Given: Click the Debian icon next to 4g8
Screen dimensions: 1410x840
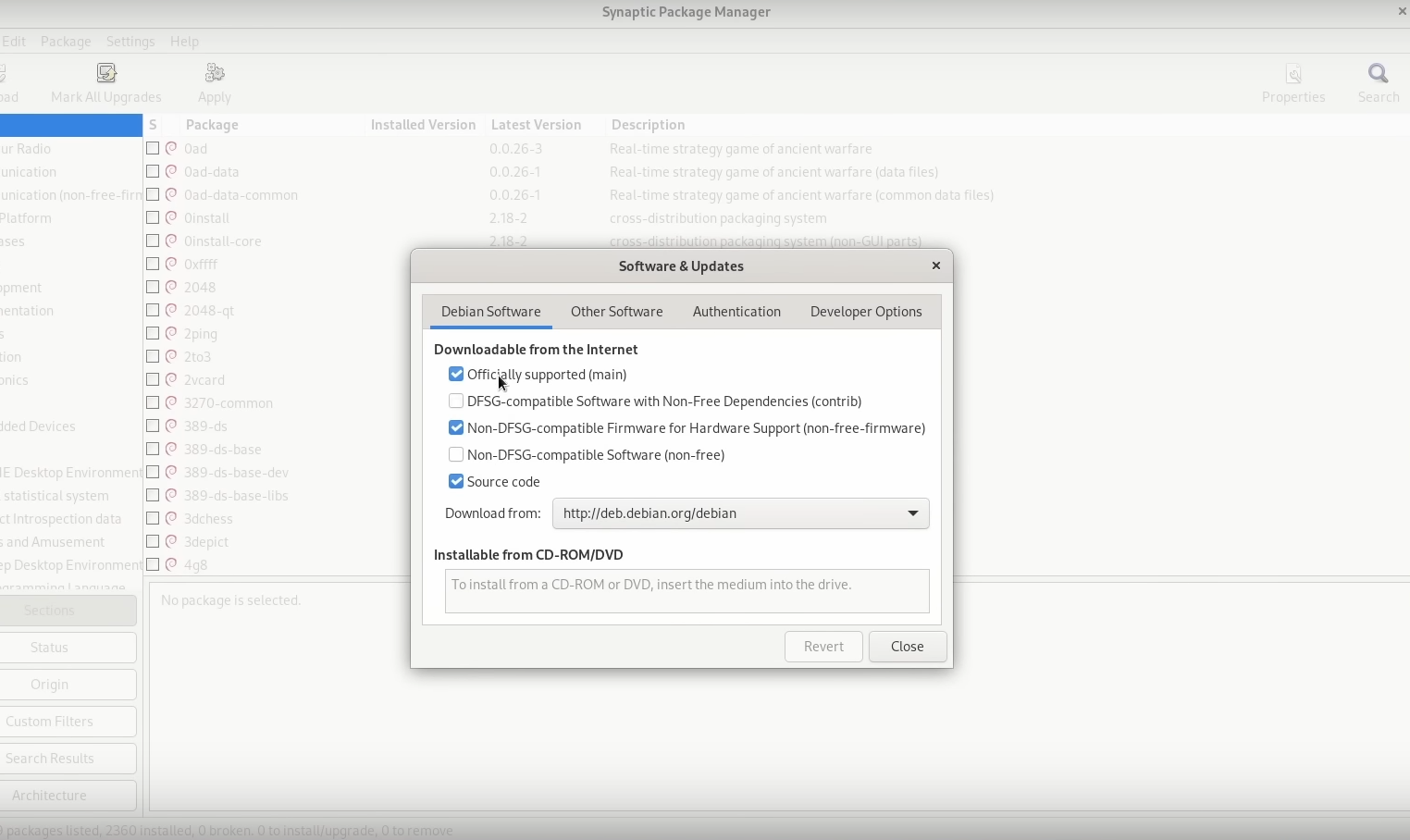Looking at the screenshot, I should (171, 564).
